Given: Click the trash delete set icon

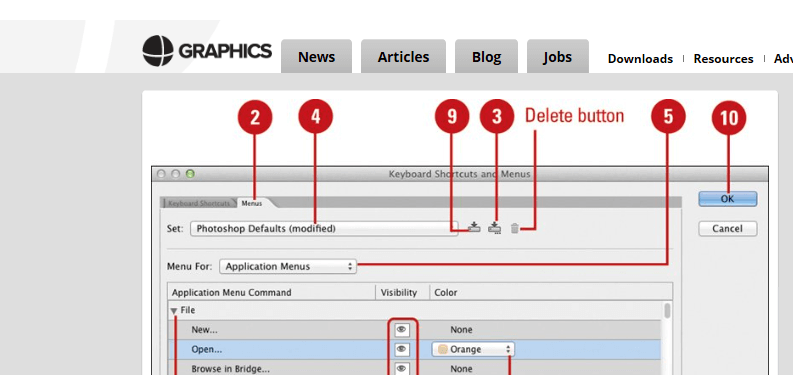Looking at the screenshot, I should [x=514, y=229].
